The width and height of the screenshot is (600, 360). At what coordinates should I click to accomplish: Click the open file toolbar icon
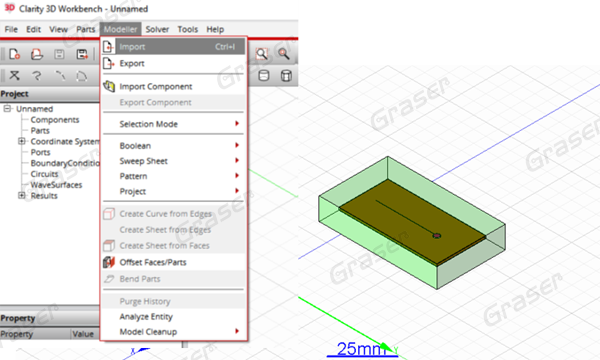point(37,54)
